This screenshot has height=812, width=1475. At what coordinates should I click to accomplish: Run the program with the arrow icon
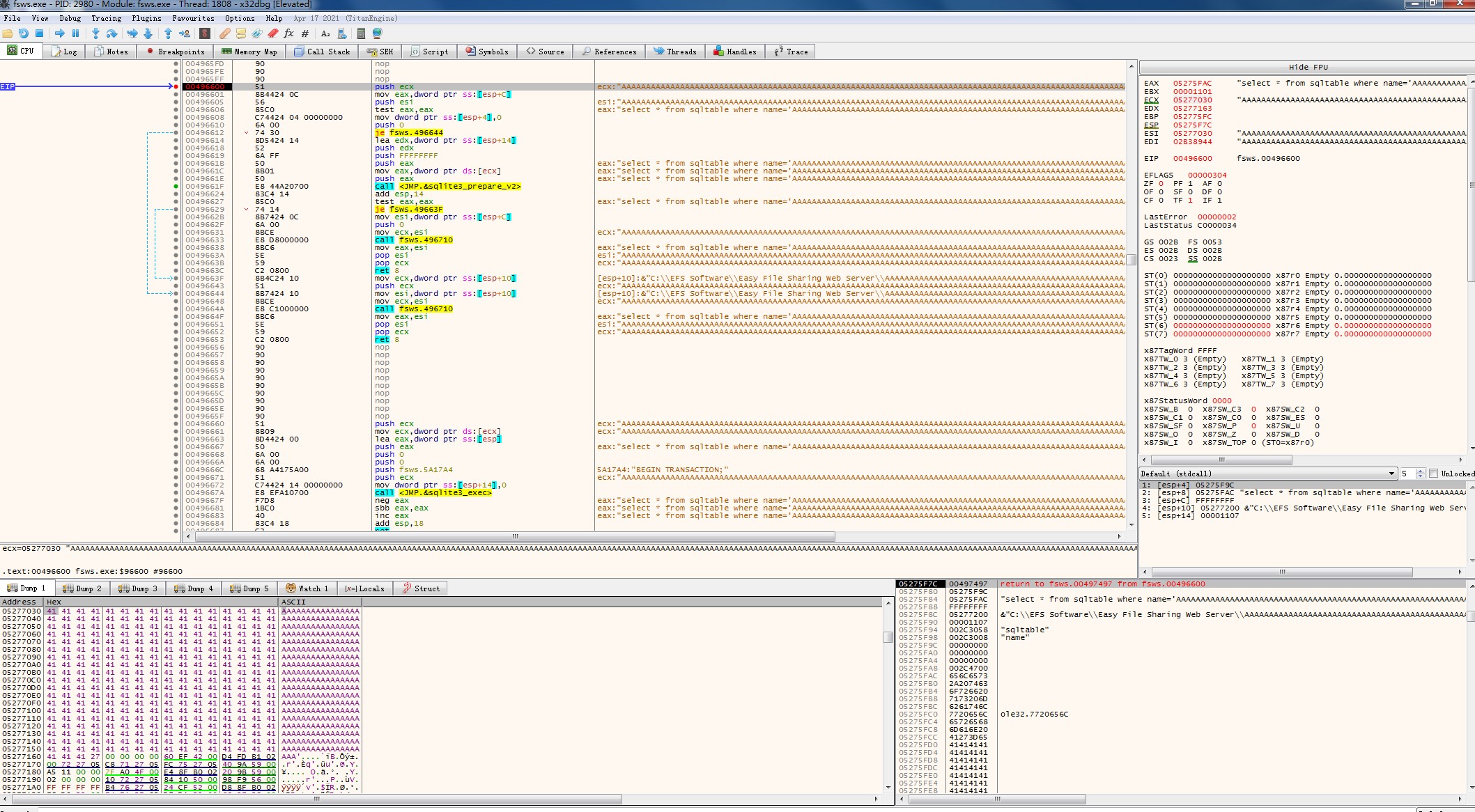point(60,33)
